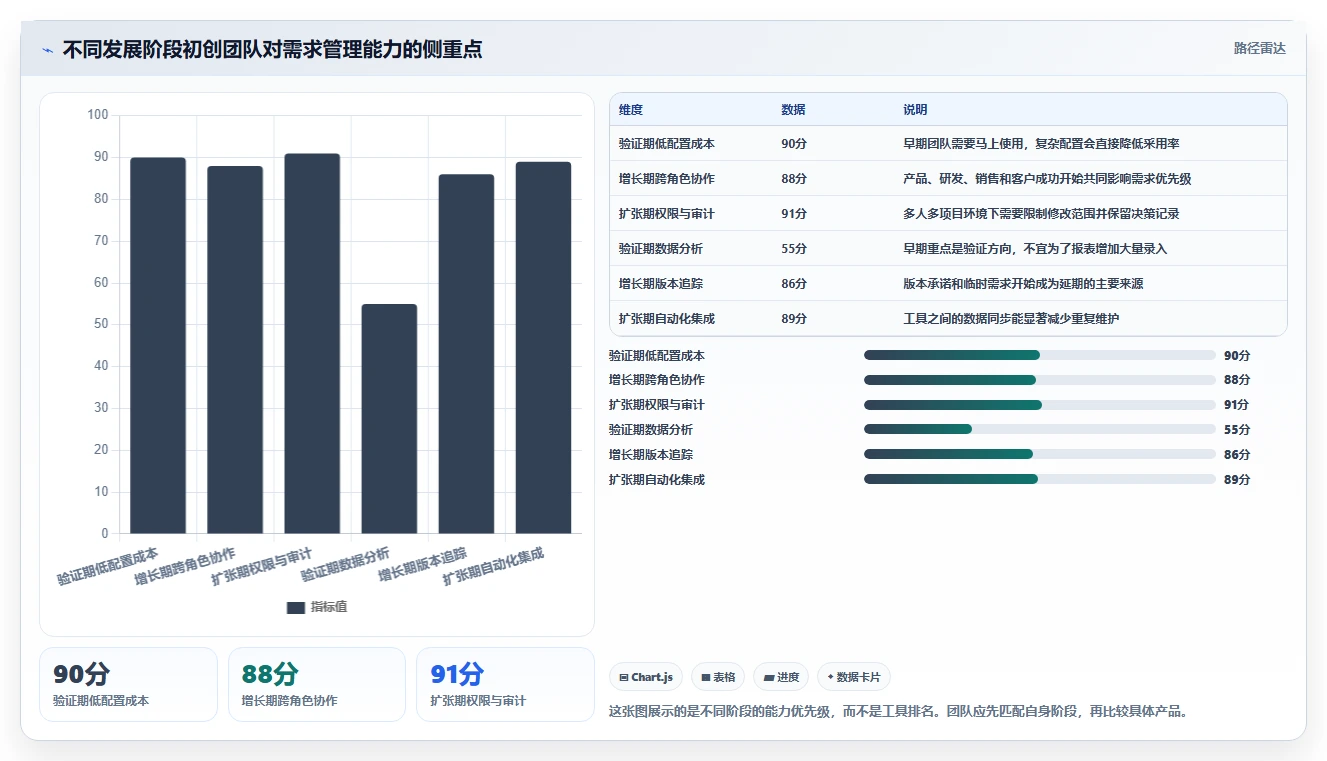The image size is (1327, 761).
Task: Click the 88分 增长期跨角色协作 stat card
Action: 317,684
